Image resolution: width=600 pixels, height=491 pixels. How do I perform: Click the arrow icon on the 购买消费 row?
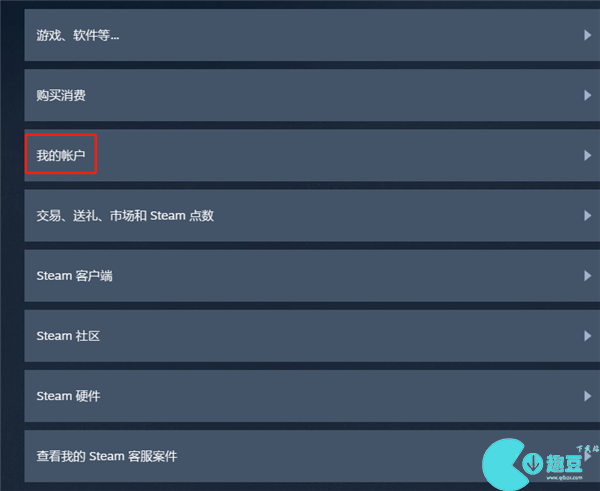587,95
